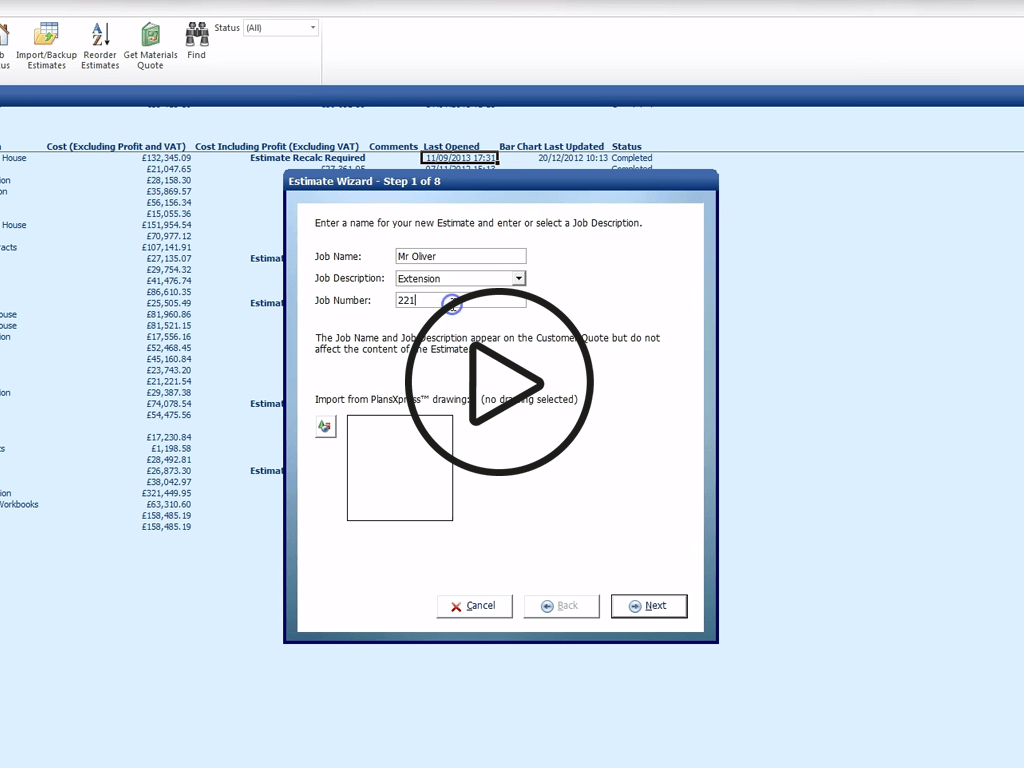The height and width of the screenshot is (768, 1024).
Task: Select the £132,345.09 cost cell
Action: (x=167, y=158)
